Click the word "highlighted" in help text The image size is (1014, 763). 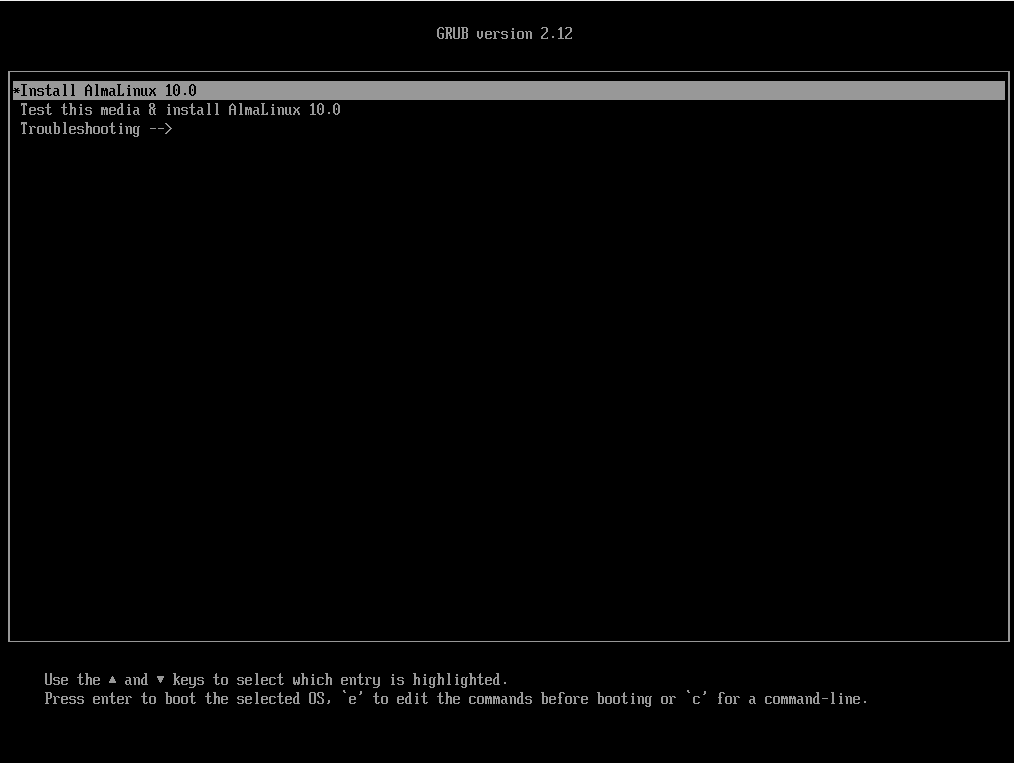point(460,680)
